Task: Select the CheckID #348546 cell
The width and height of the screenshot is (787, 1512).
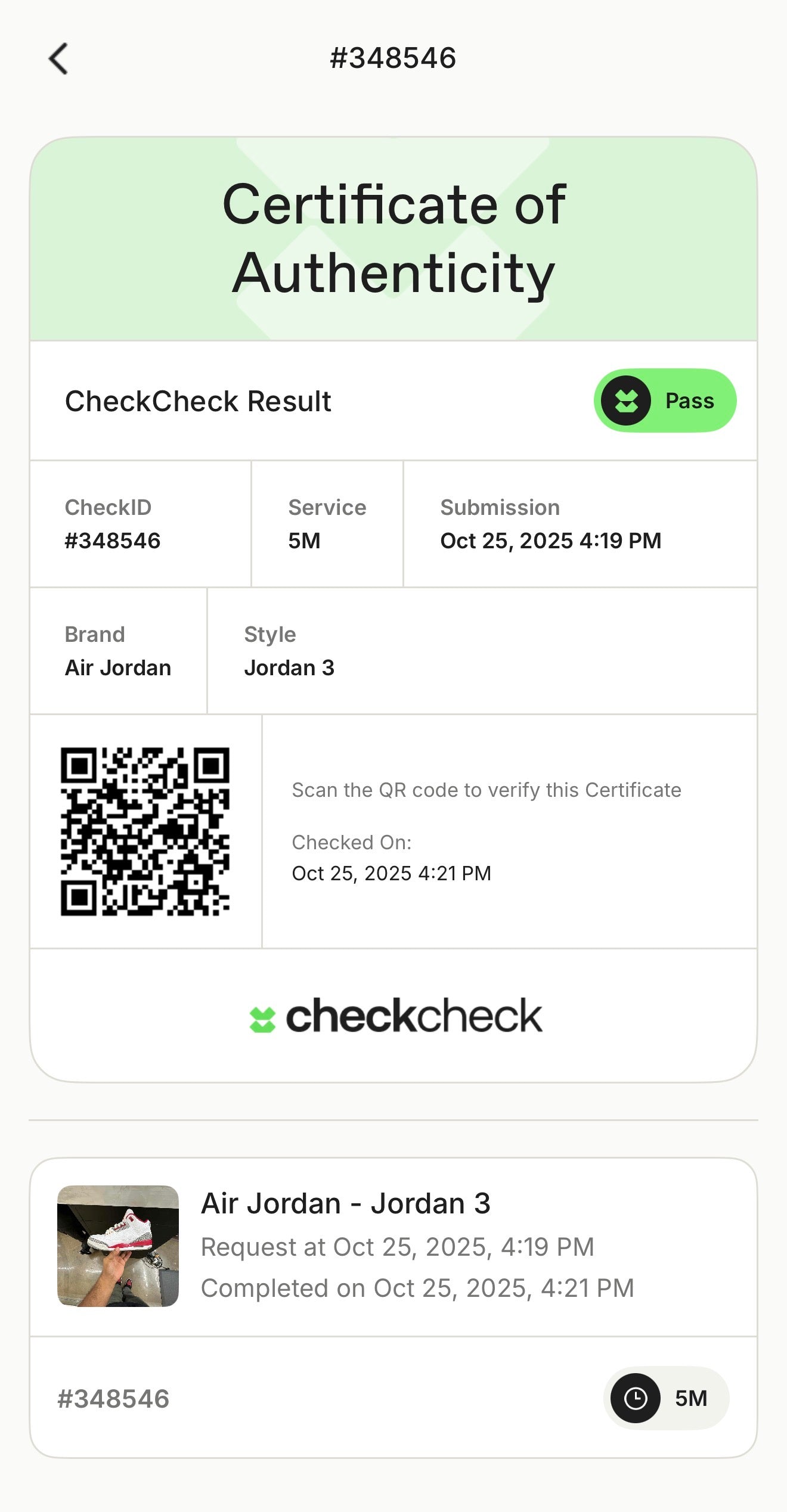Action: [140, 524]
